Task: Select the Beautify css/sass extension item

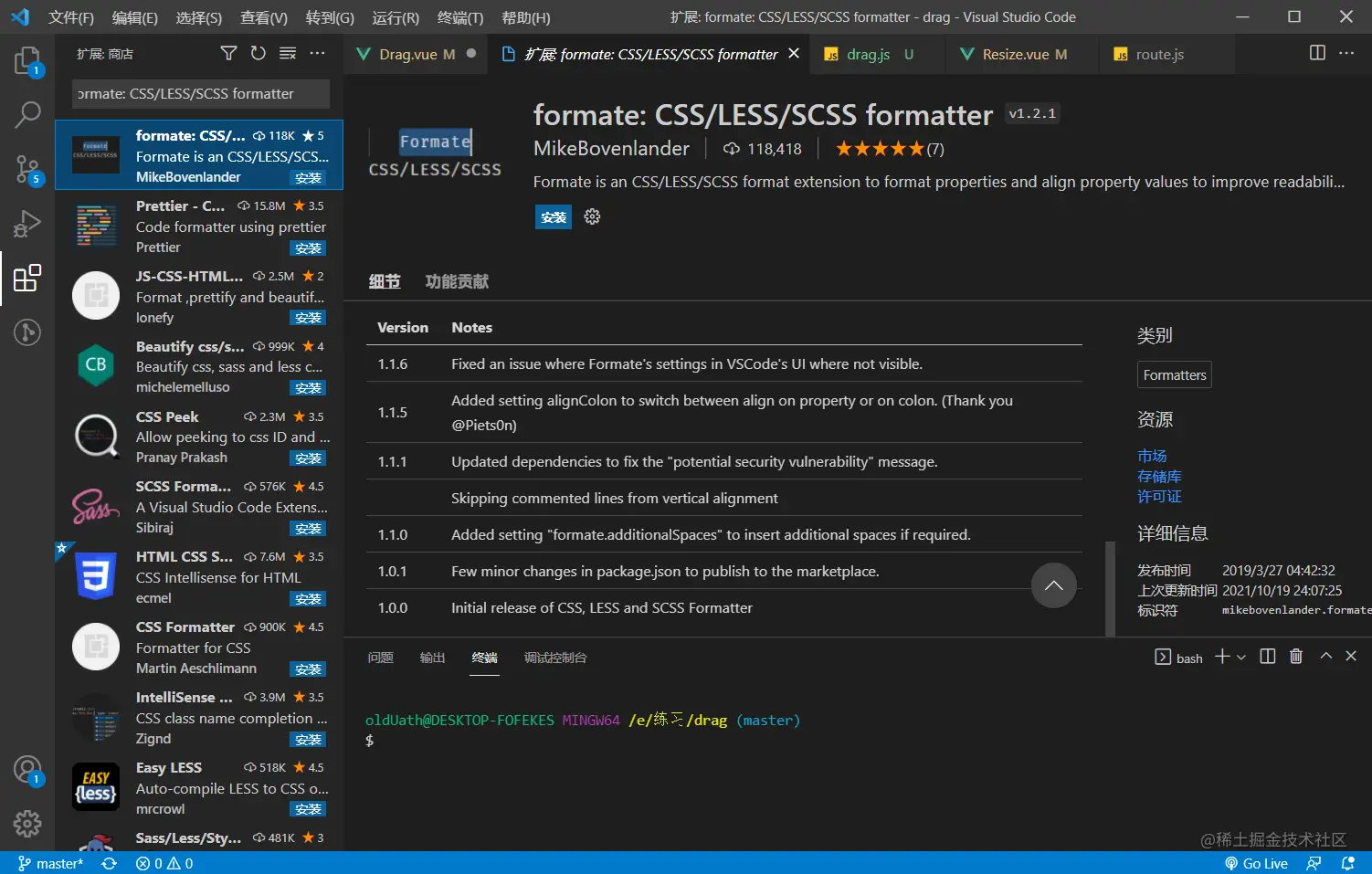Action: (199, 366)
